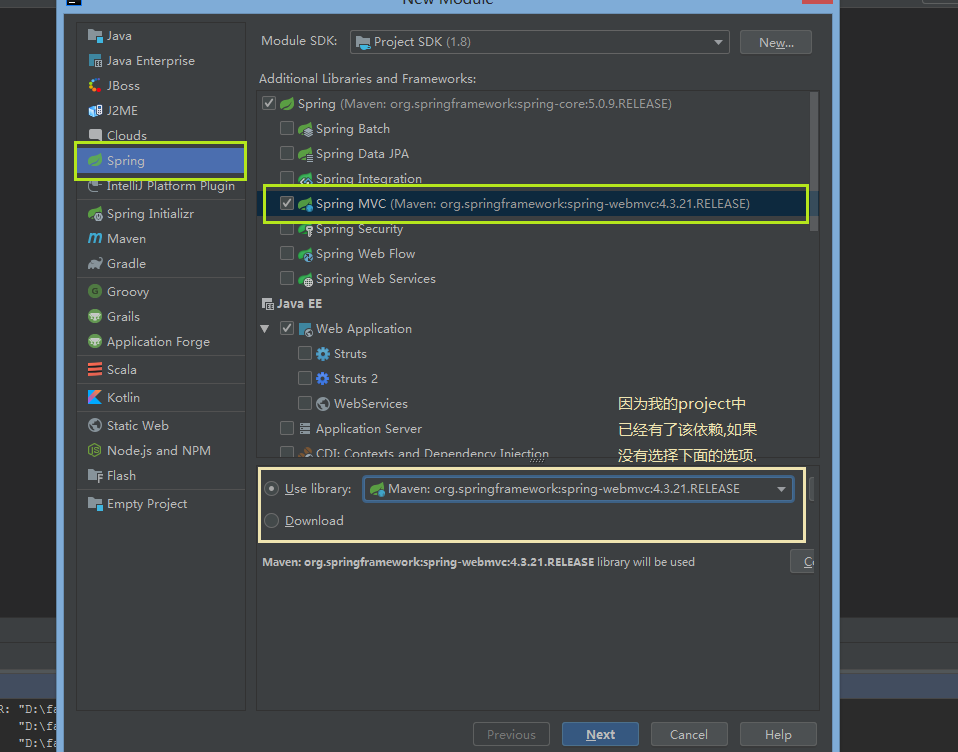Enable the Spring Batch checkbox
Screen dimensions: 958x752
(x=287, y=128)
